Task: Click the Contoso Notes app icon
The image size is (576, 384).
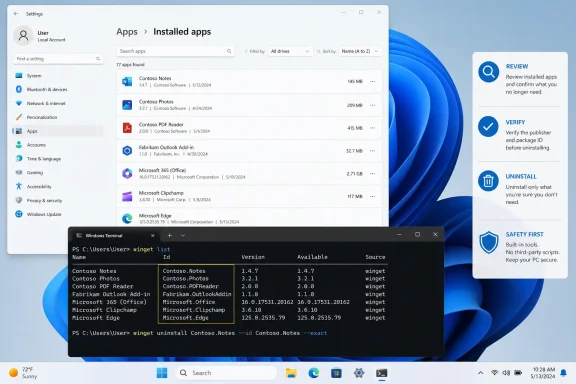Action: tap(127, 82)
